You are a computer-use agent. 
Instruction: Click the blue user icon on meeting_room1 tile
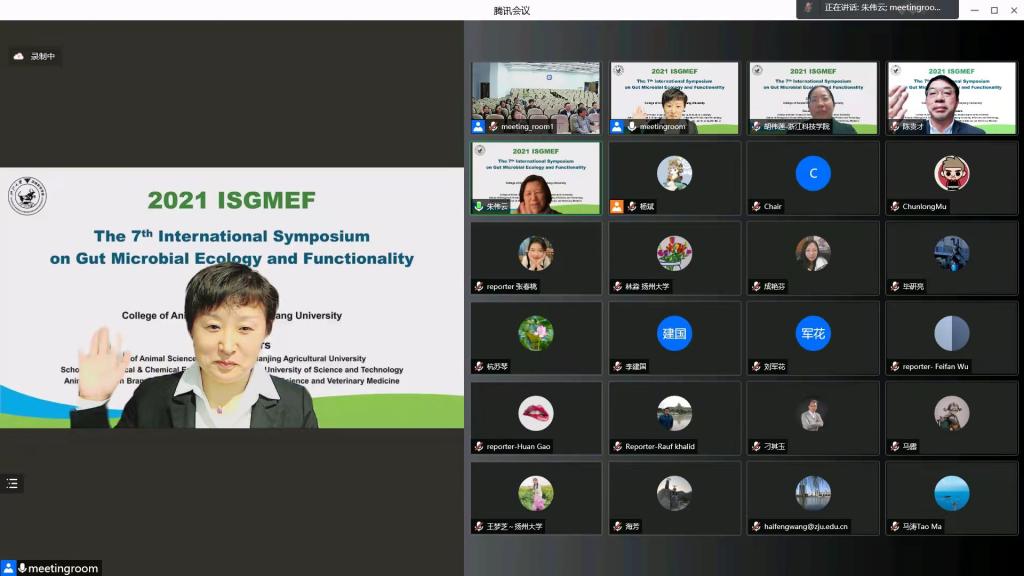point(479,127)
